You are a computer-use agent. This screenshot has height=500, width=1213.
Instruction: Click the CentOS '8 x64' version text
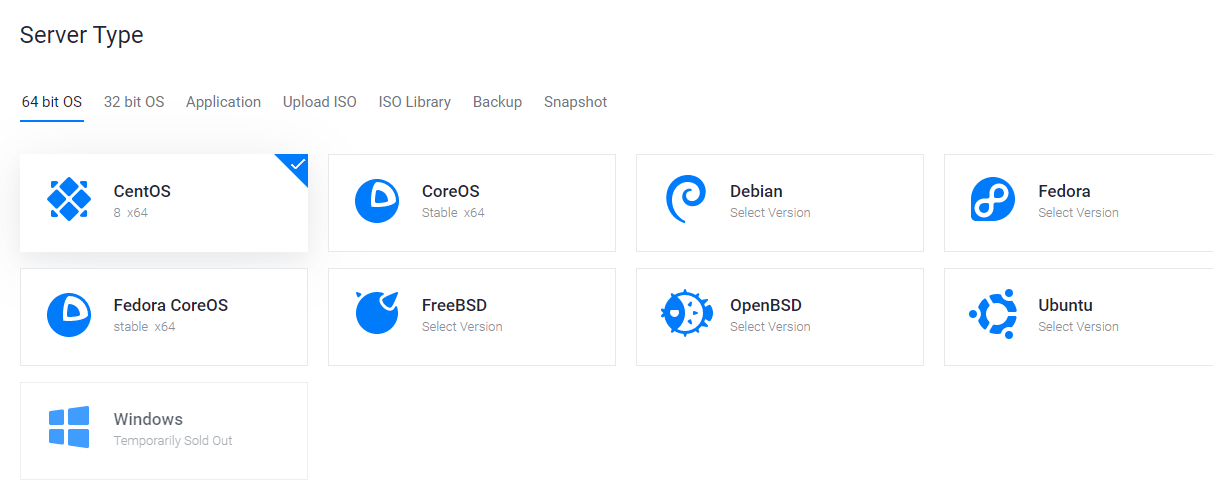pyautogui.click(x=131, y=213)
